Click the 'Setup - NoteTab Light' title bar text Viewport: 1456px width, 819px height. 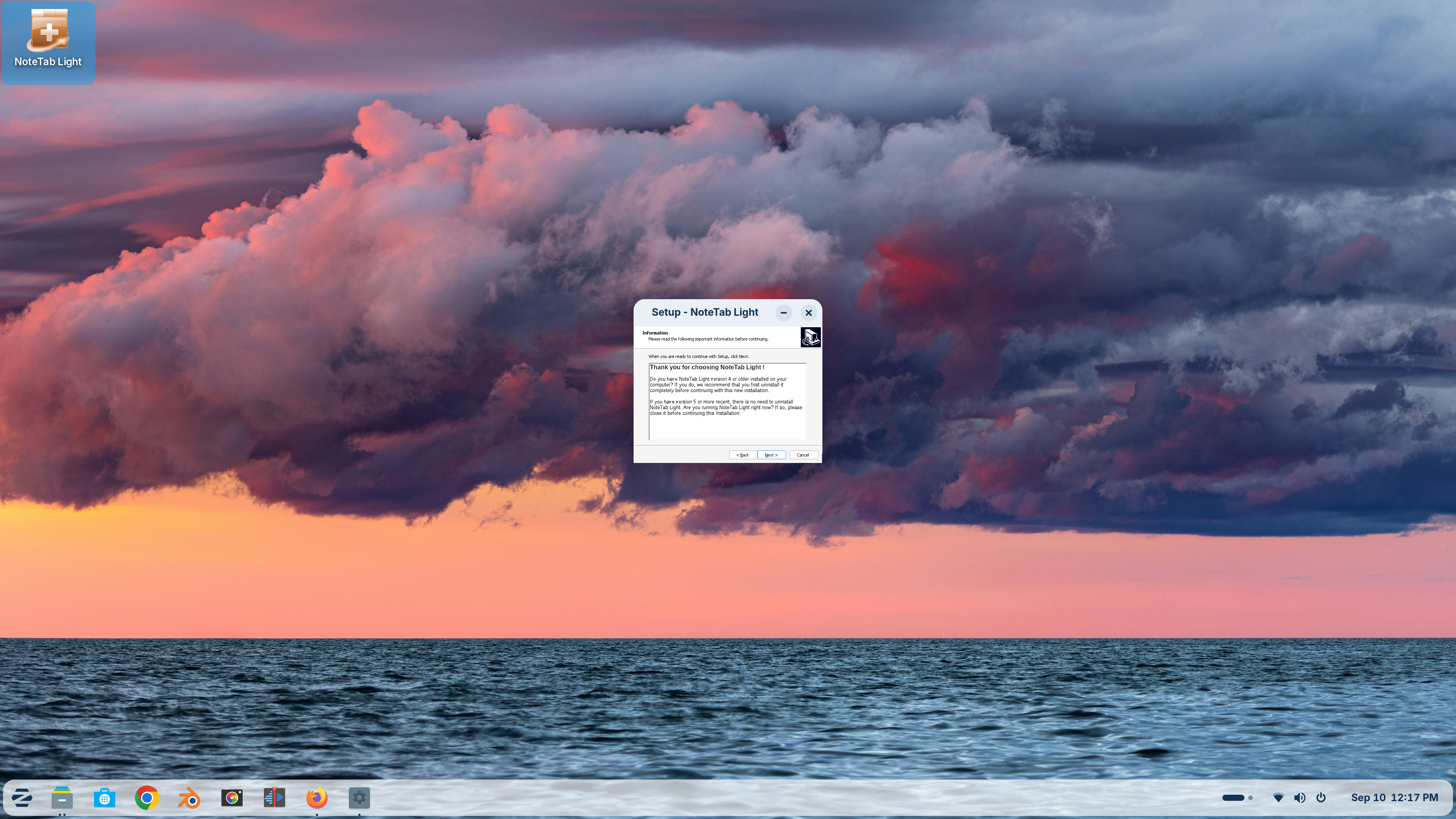point(705,312)
